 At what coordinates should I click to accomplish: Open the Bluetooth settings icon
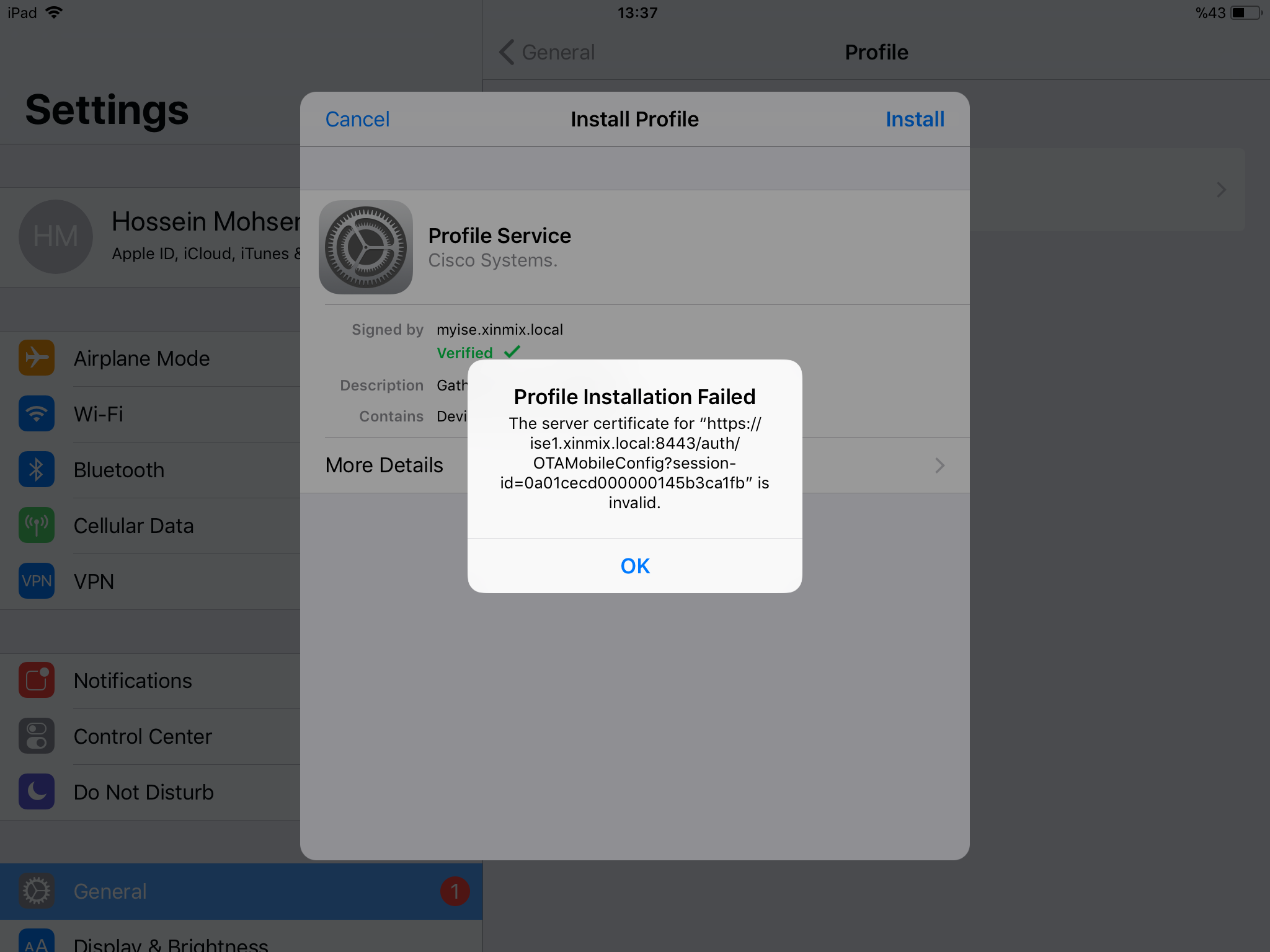point(37,469)
